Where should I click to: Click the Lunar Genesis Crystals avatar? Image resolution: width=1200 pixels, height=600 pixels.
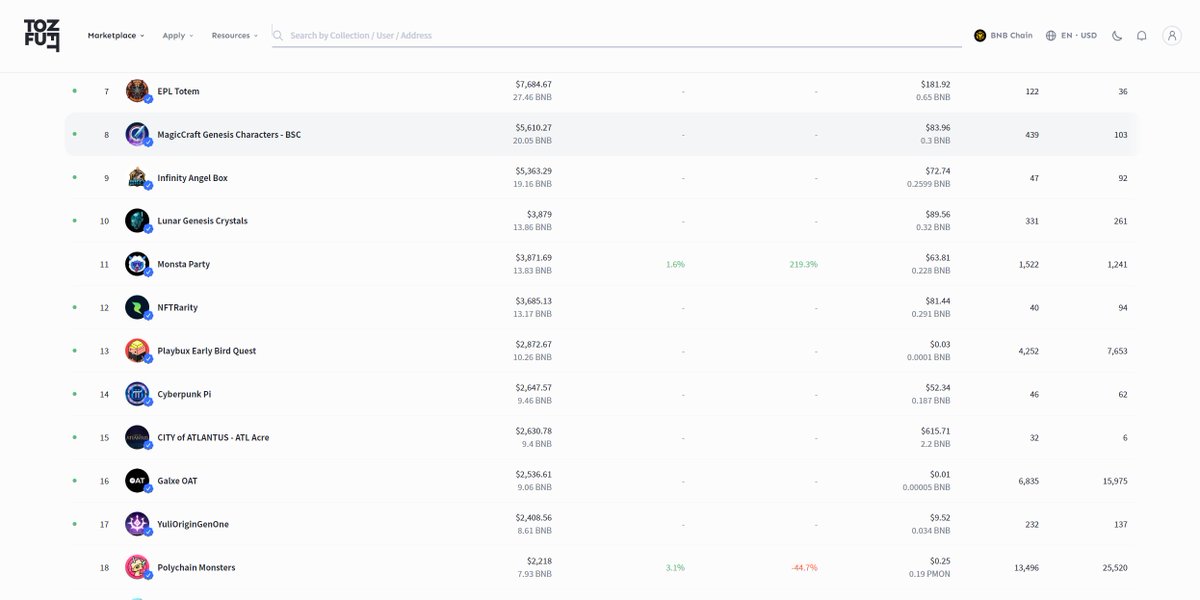[138, 221]
